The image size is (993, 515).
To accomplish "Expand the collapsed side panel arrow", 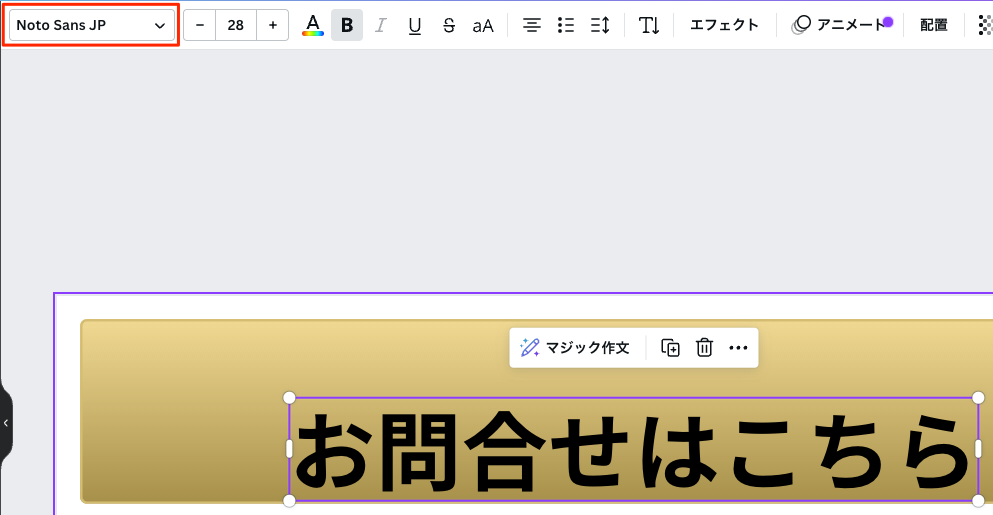I will [x=6, y=423].
